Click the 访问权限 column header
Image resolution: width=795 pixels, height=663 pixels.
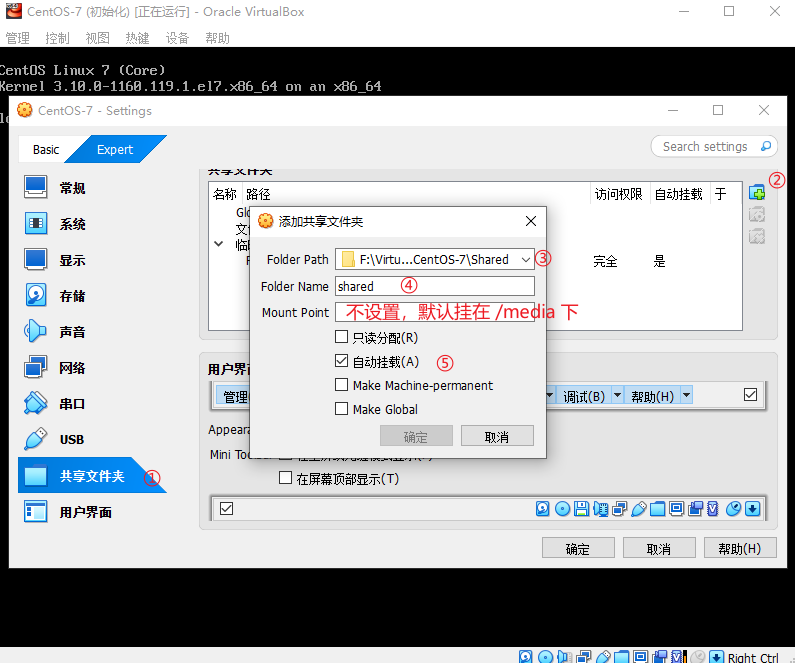pyautogui.click(x=620, y=194)
